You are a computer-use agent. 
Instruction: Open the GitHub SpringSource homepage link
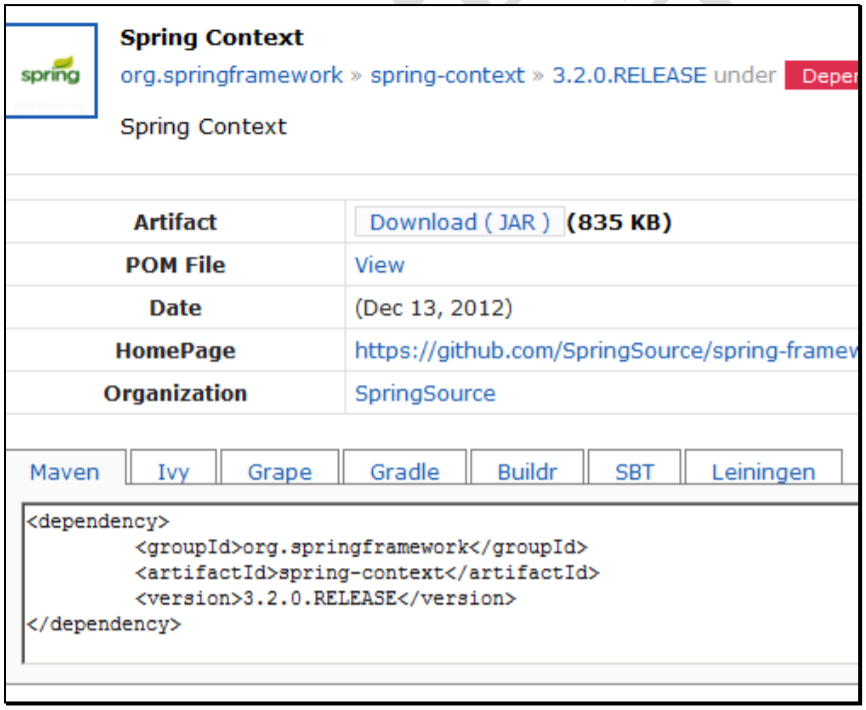[606, 351]
